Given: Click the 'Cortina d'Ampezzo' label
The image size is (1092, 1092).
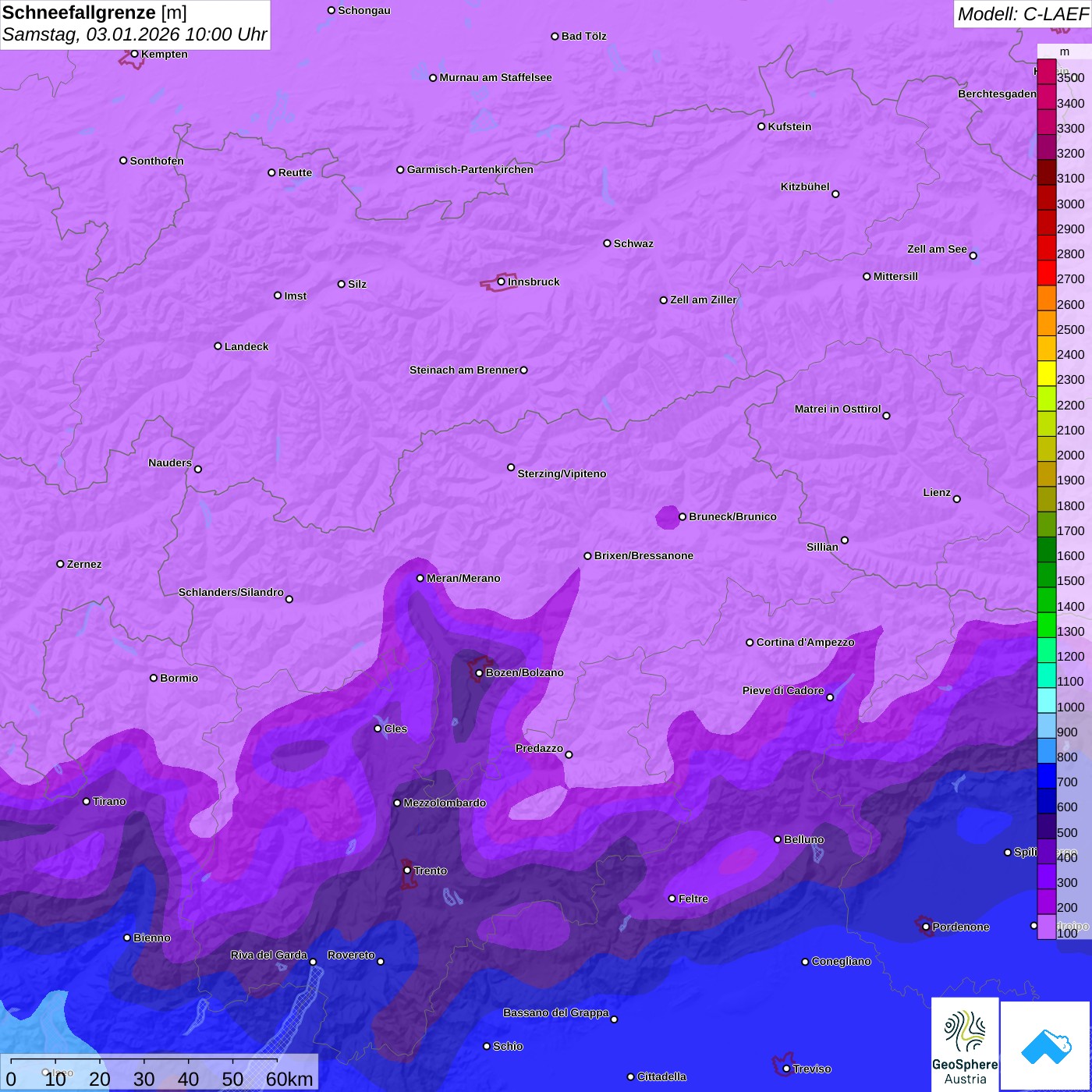Looking at the screenshot, I should coord(805,642).
